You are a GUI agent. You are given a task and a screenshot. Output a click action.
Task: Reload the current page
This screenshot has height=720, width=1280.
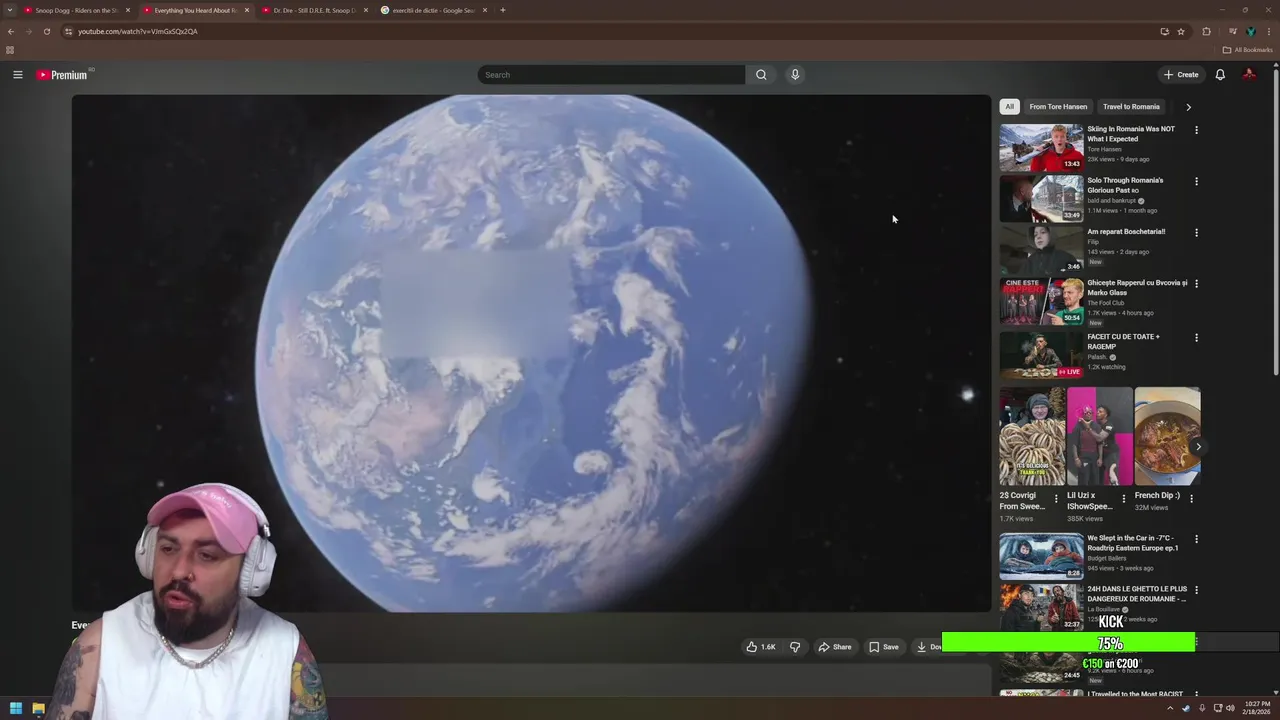[46, 31]
